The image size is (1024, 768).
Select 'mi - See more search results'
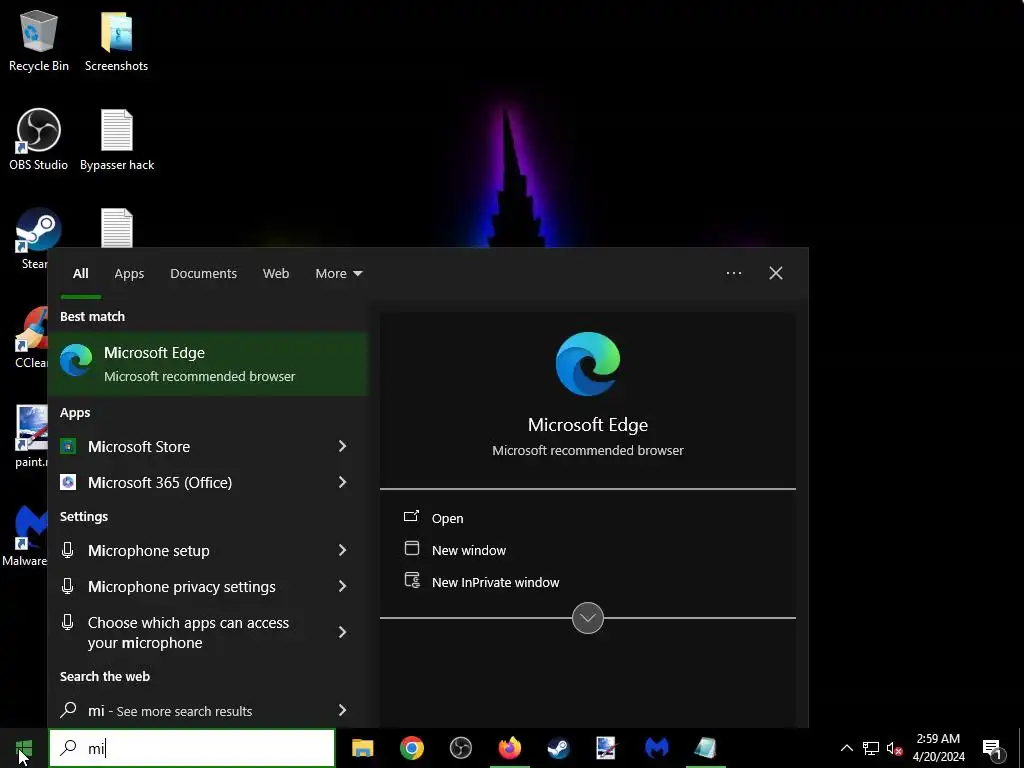pyautogui.click(x=189, y=711)
